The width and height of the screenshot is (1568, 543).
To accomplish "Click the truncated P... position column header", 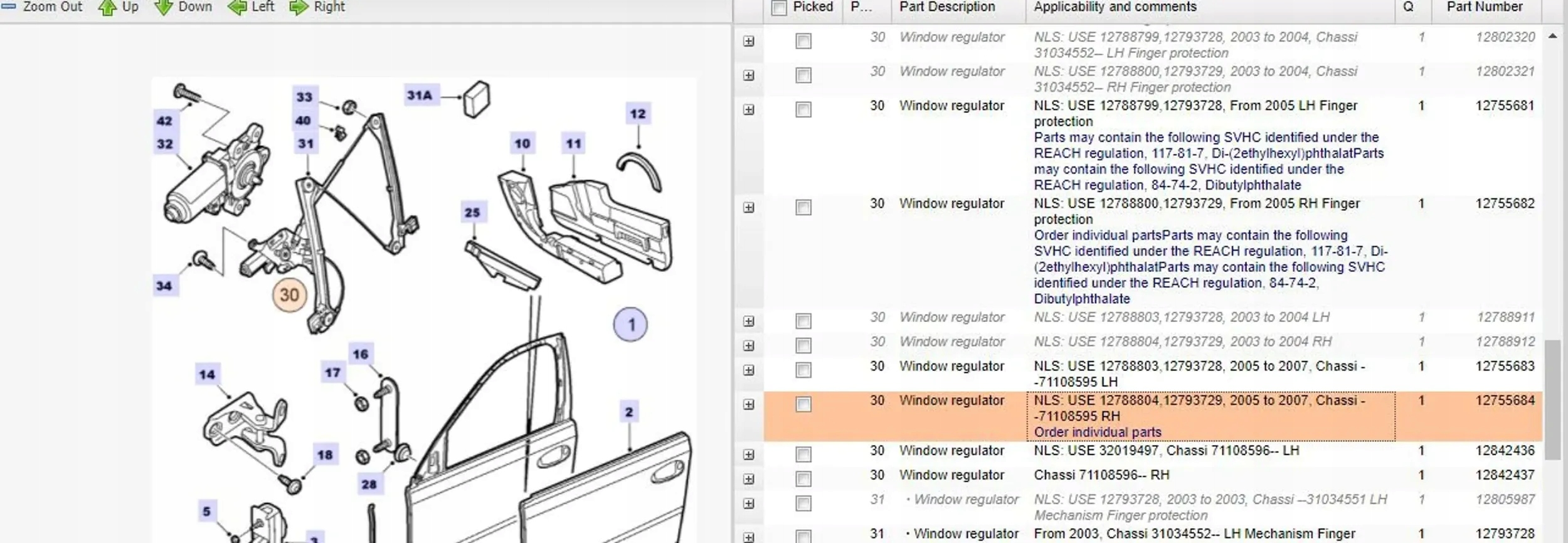I will (x=867, y=8).
